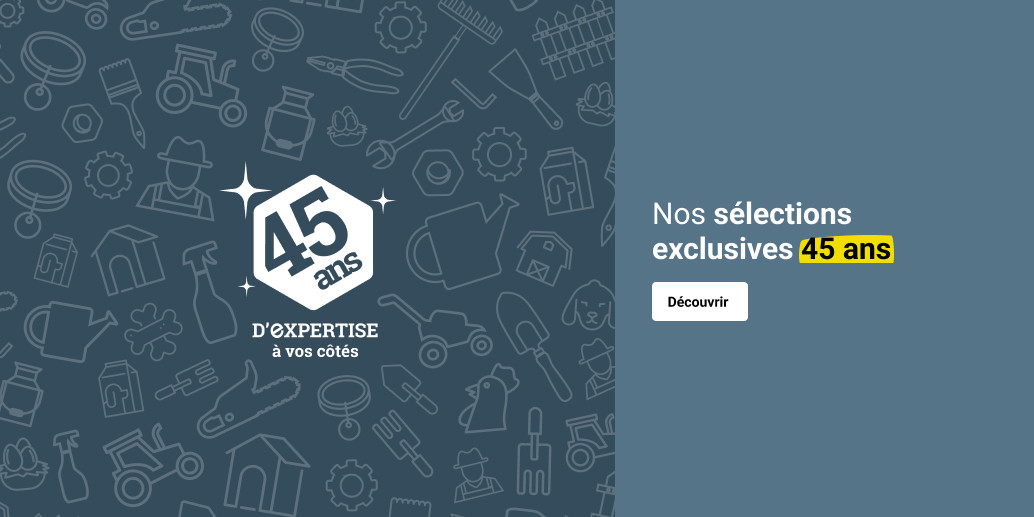This screenshot has height=517, width=1034.
Task: Click the garden rake icon
Action: click(450, 57)
